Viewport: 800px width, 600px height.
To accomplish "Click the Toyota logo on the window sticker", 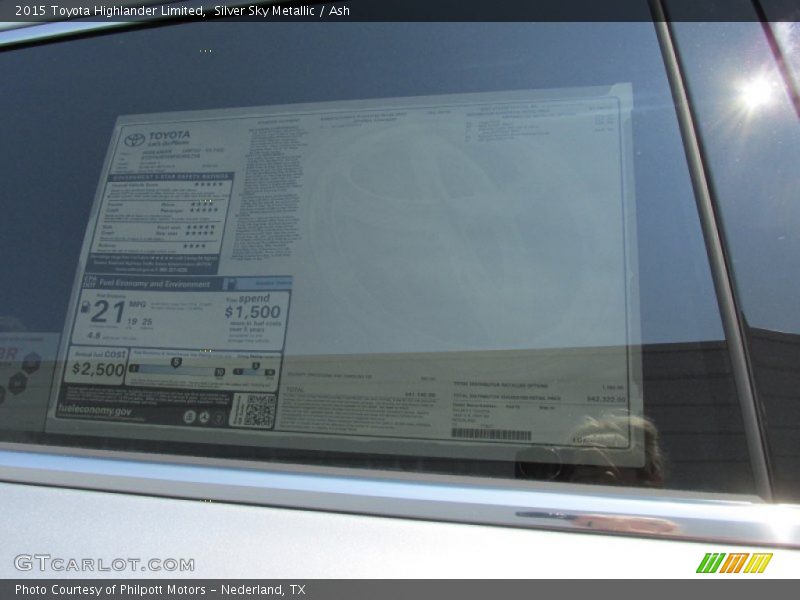I will point(134,140).
